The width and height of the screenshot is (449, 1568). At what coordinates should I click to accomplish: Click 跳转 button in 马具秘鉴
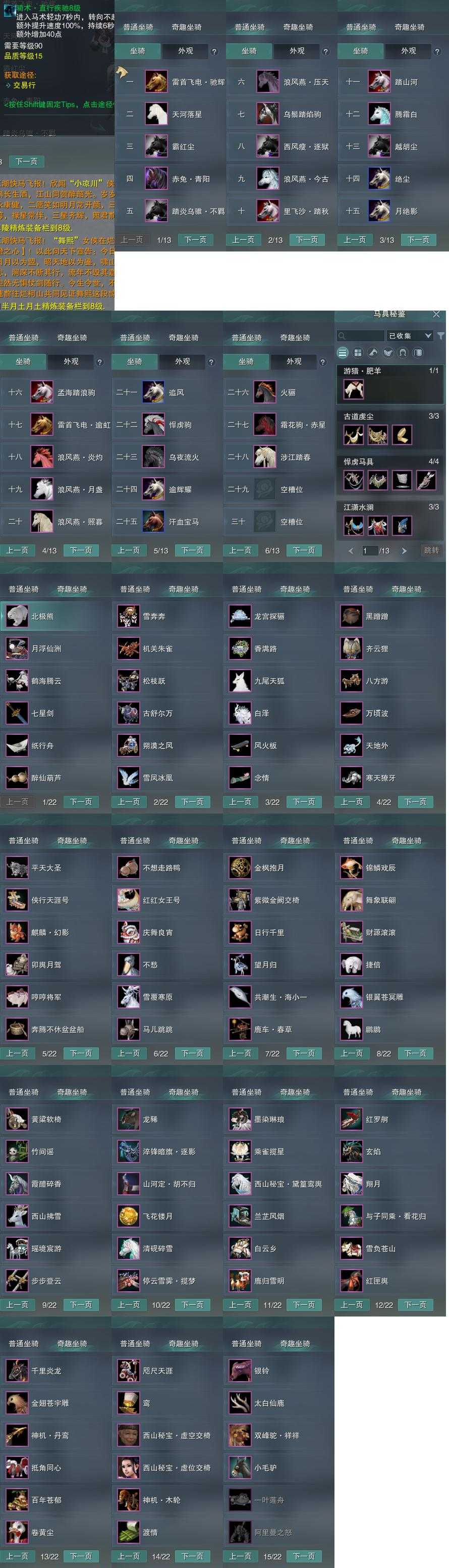431,550
